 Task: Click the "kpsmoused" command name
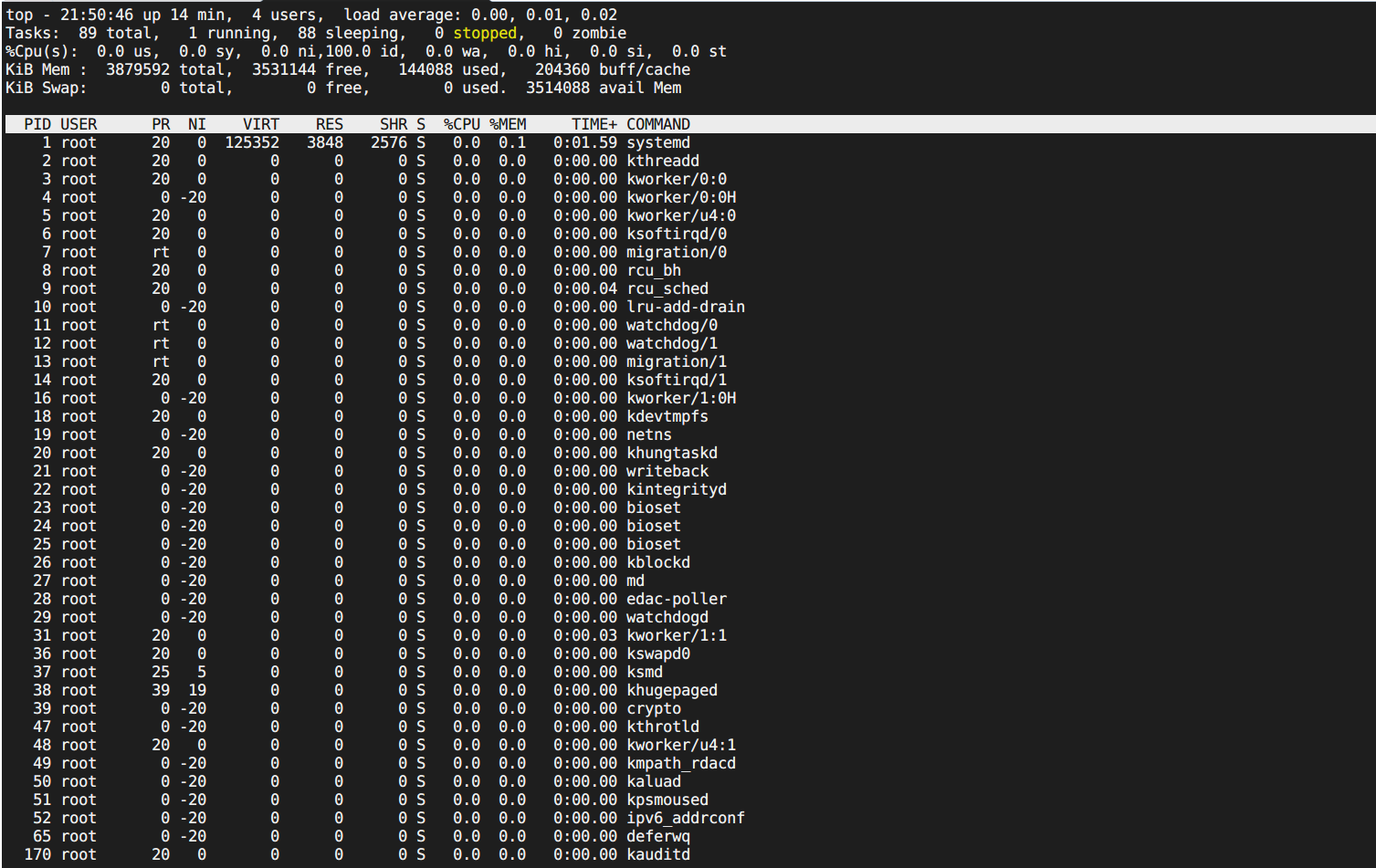pos(667,800)
